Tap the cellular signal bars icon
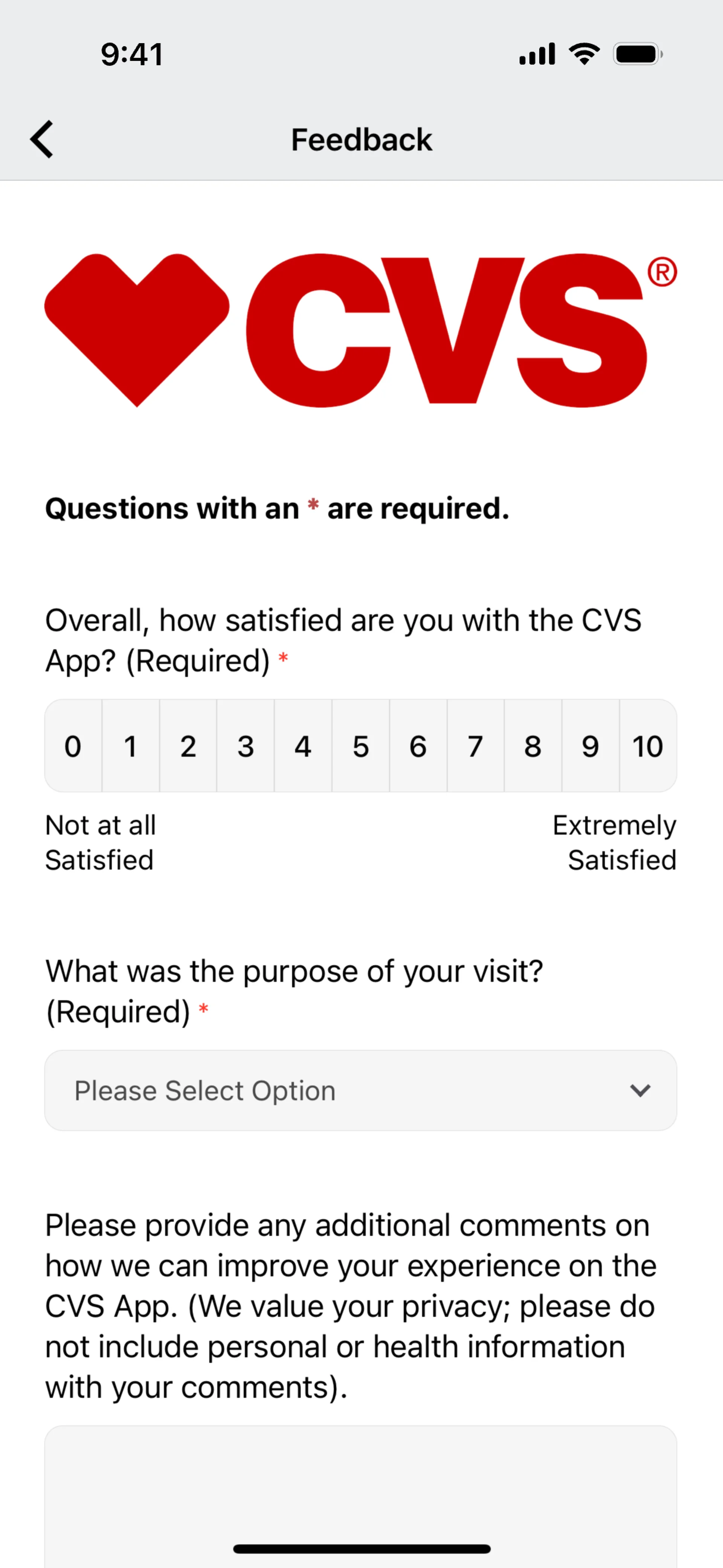The width and height of the screenshot is (723, 1568). (x=537, y=54)
